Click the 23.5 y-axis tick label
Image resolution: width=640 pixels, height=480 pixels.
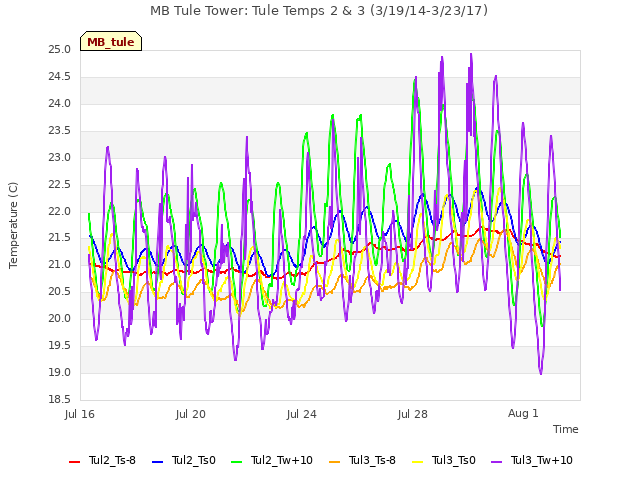[x=60, y=131]
